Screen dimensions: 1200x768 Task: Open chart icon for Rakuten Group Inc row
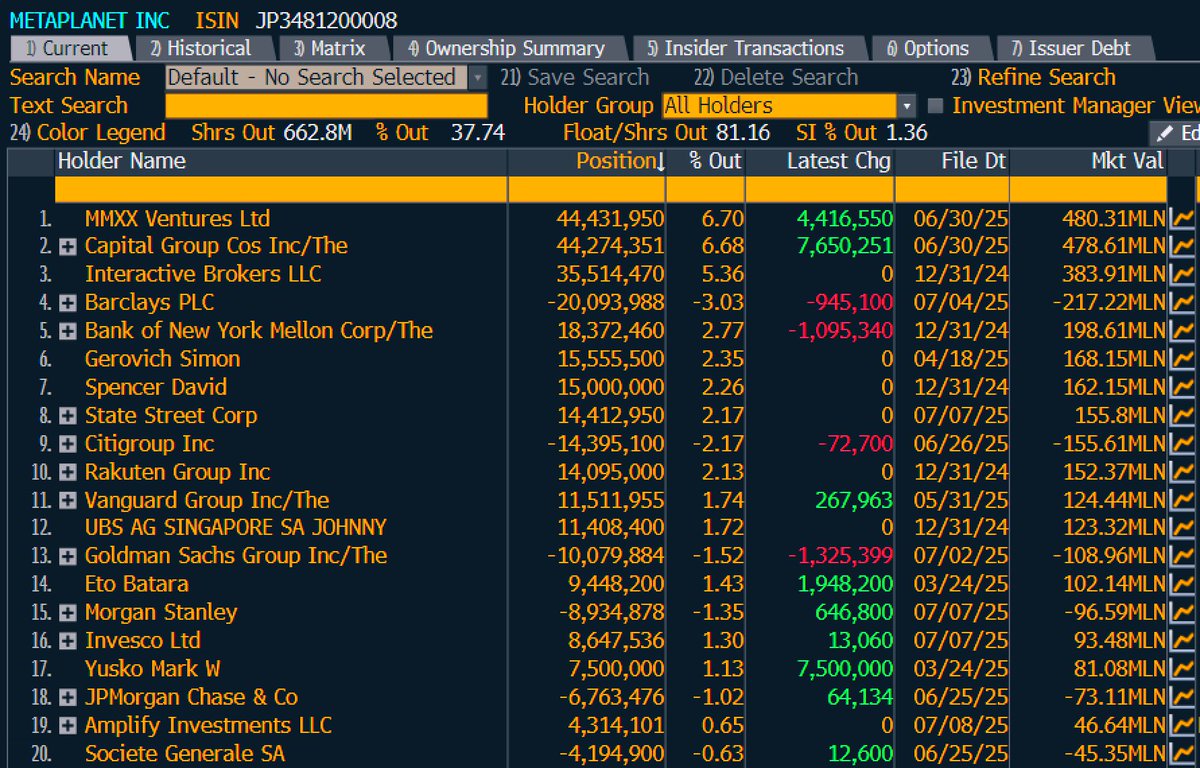[x=1181, y=471]
